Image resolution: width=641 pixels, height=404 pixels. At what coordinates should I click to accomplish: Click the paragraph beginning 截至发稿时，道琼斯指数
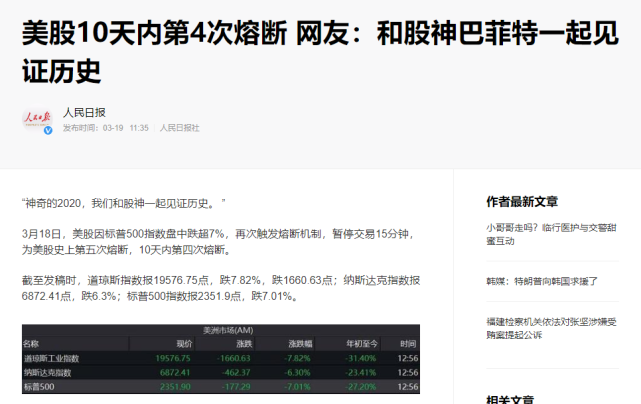(x=221, y=288)
